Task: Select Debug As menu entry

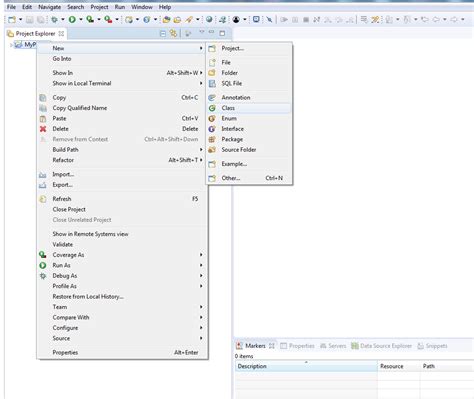Action: coord(121,276)
